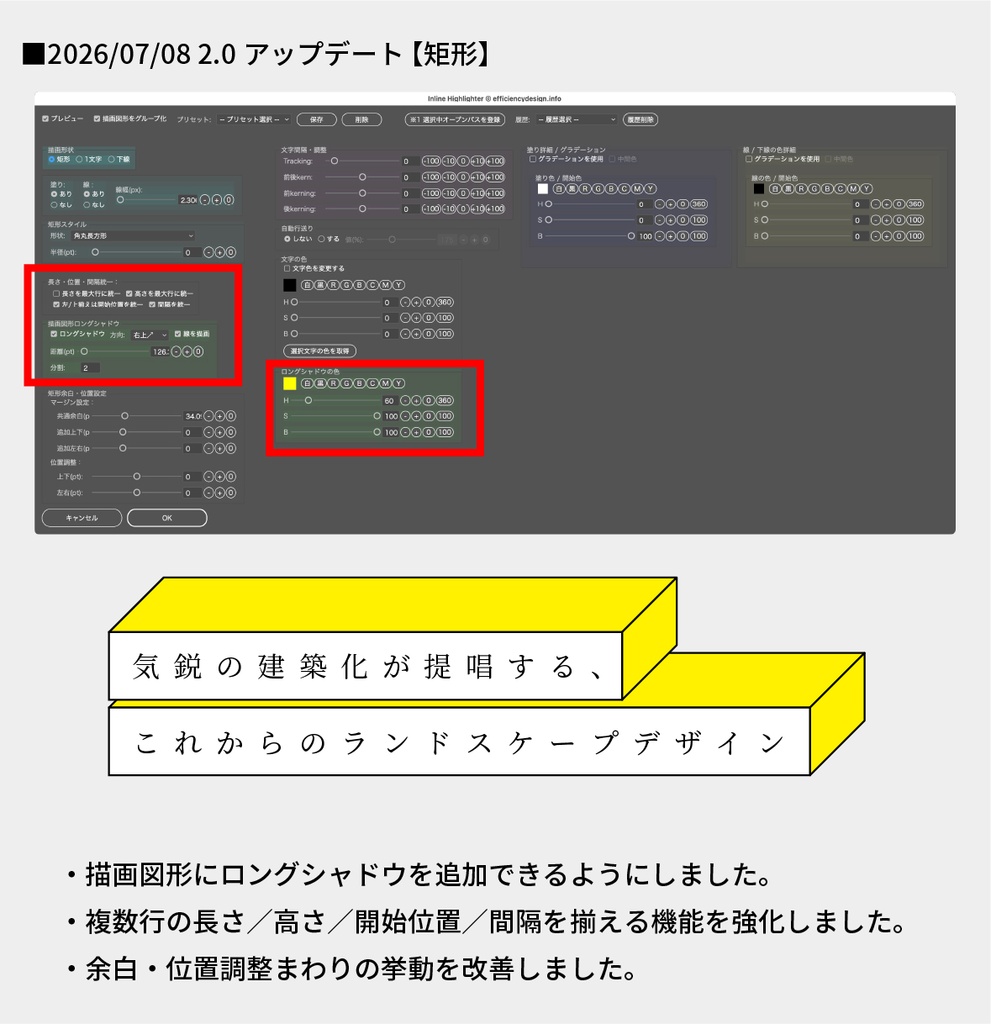
Task: Enable 長さを最大行に統一 checkbox
Action: click(56, 294)
